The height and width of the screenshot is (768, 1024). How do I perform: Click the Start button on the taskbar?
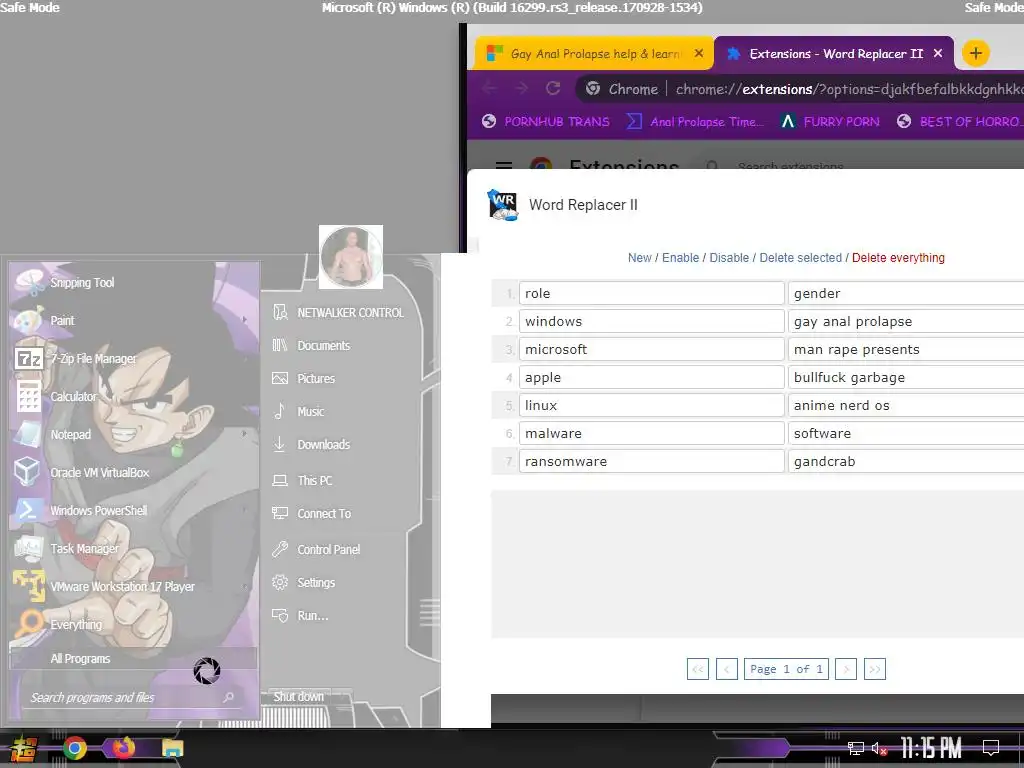coord(23,749)
